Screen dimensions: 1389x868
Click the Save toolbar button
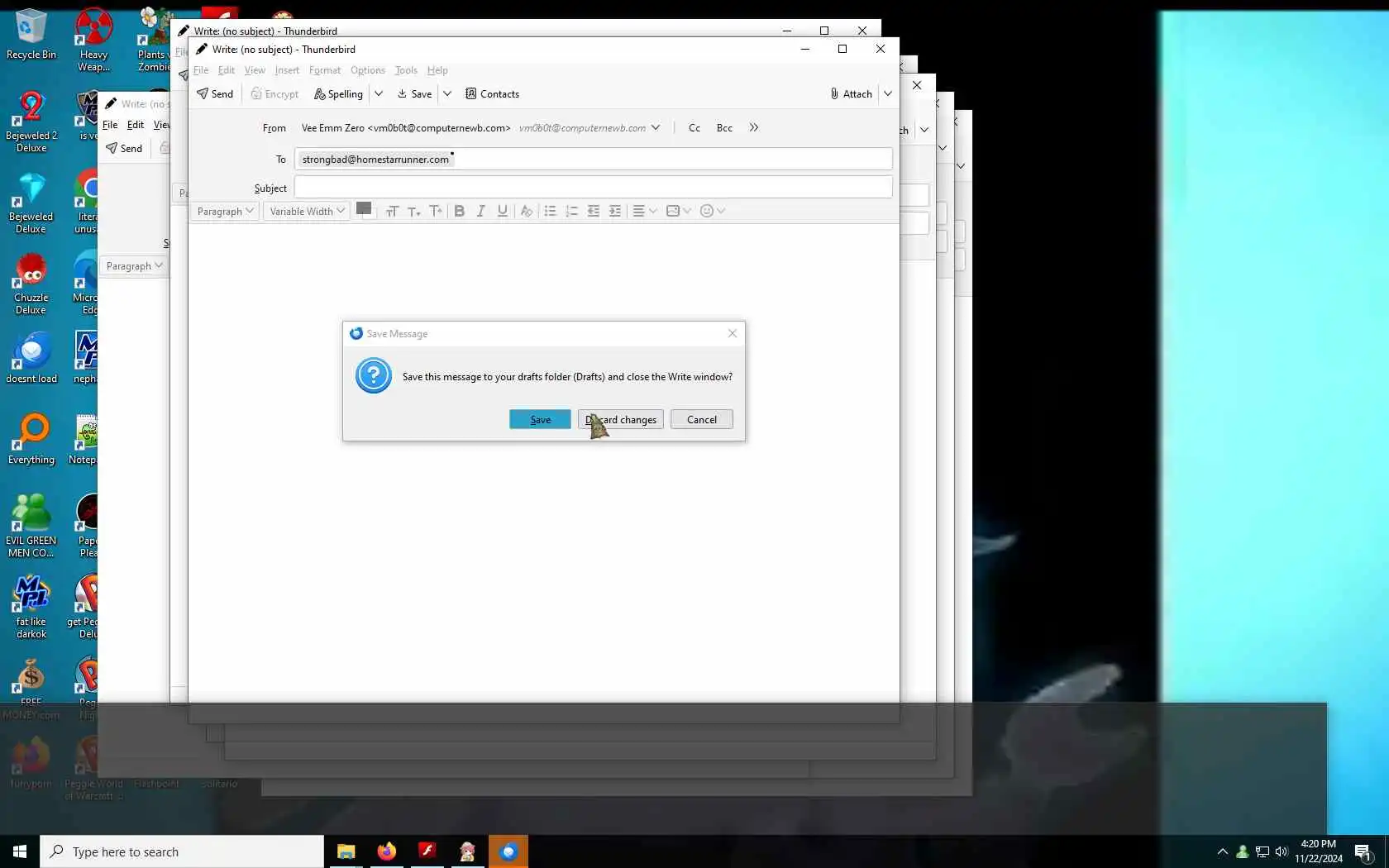[414, 93]
